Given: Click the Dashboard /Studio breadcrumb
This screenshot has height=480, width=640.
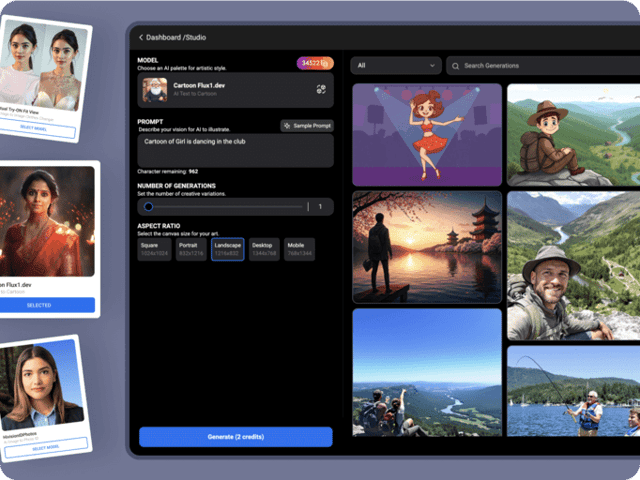Looking at the screenshot, I should click(176, 38).
